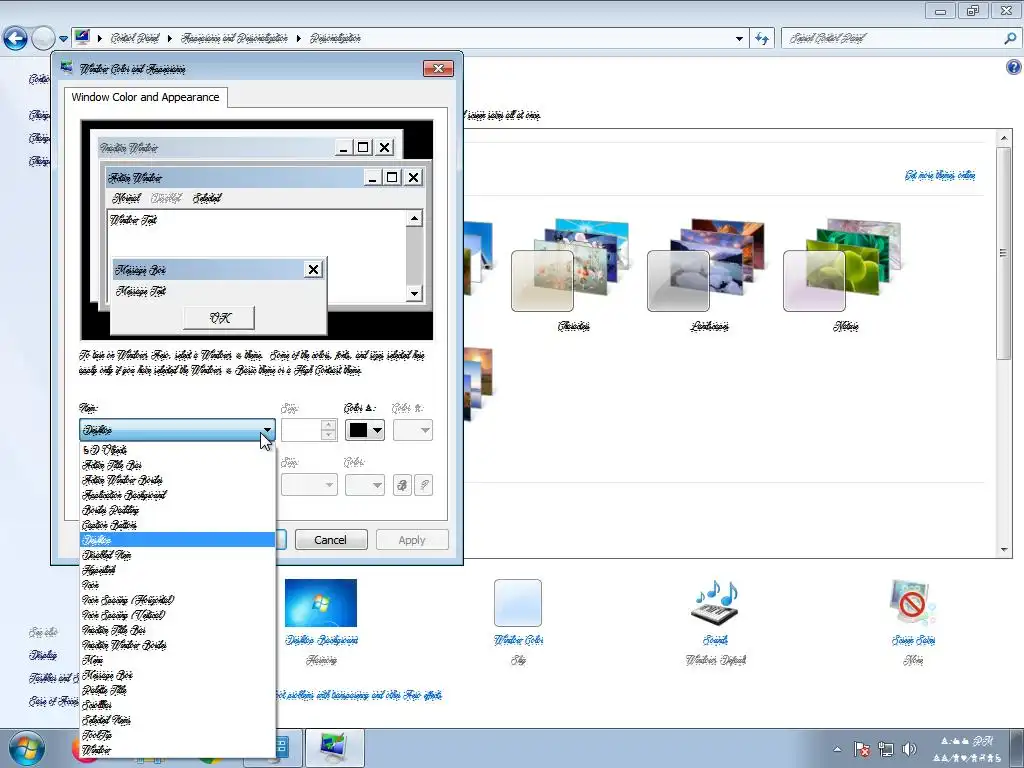Go back with the Explorer back arrow

[x=15, y=38]
